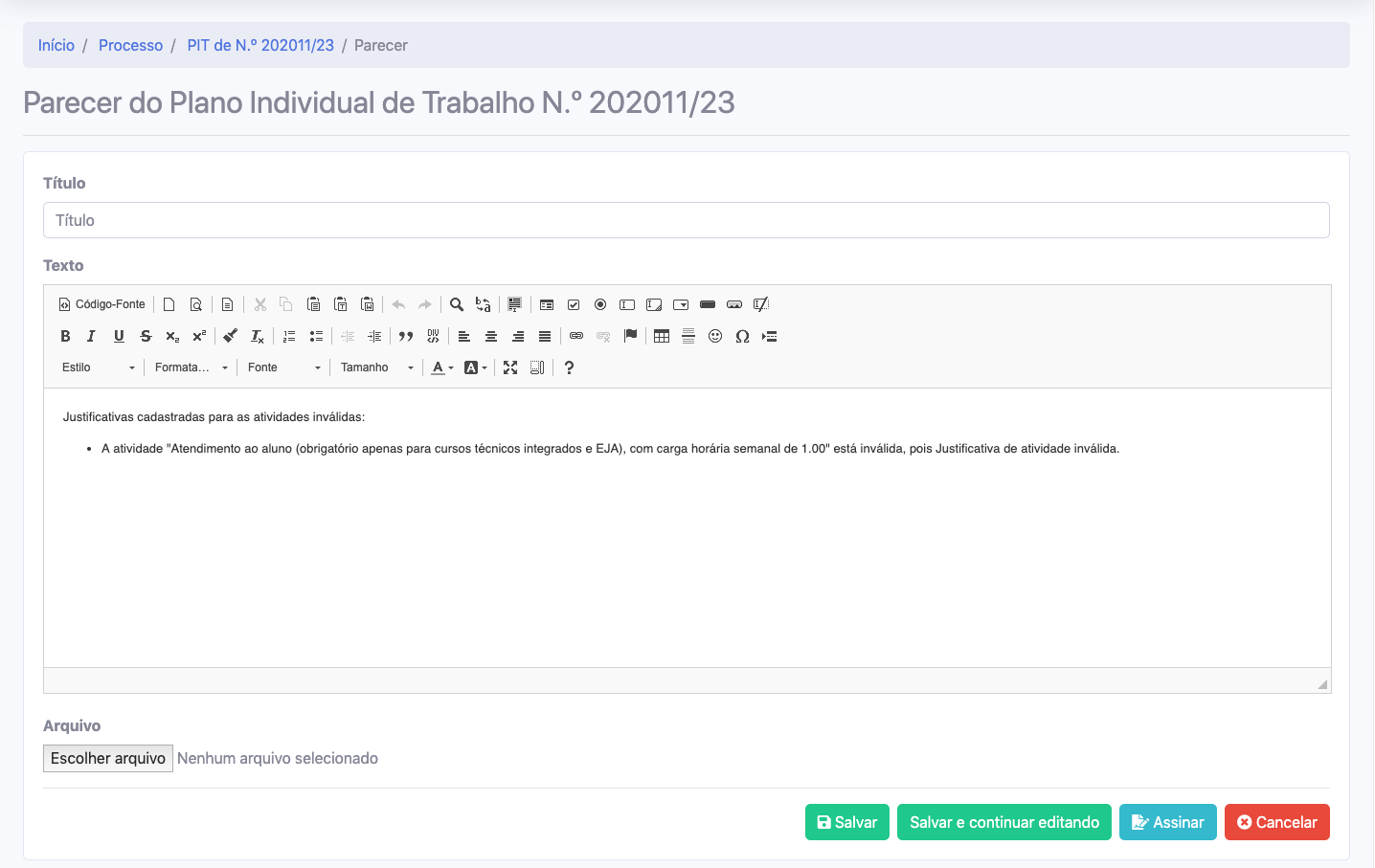Screen dimensions: 1375x868
Task: Go to Processo in the breadcrumb
Action: pos(130,45)
